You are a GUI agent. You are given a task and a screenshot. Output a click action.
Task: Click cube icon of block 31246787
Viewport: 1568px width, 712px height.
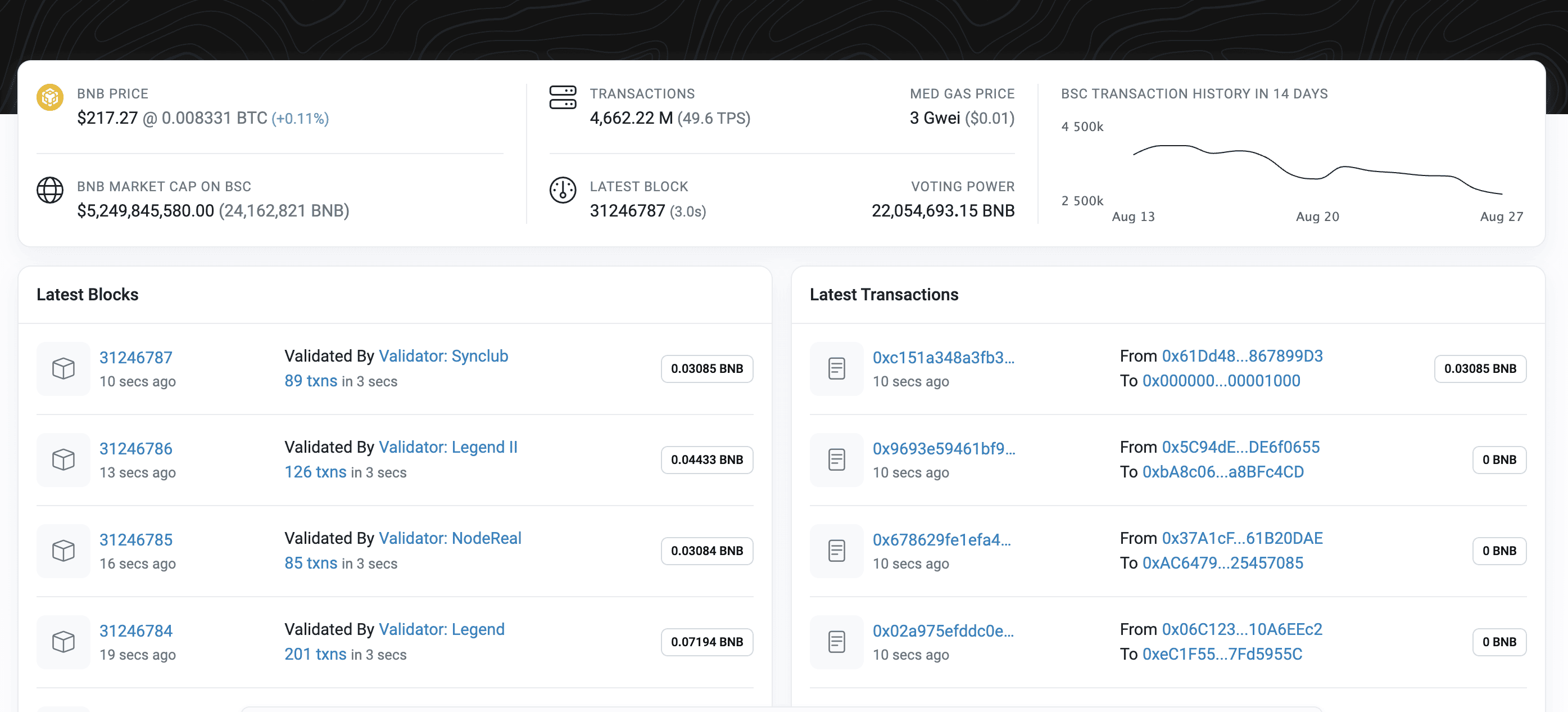64,368
